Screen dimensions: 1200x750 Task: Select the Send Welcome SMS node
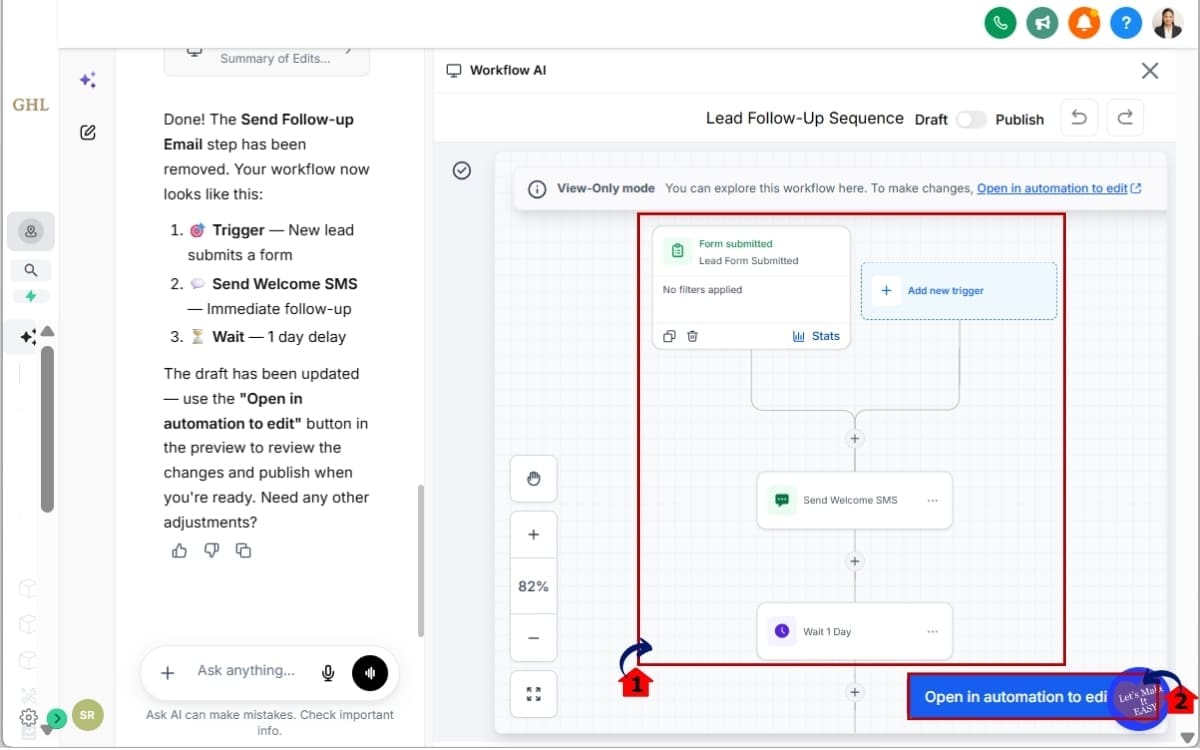pos(855,500)
